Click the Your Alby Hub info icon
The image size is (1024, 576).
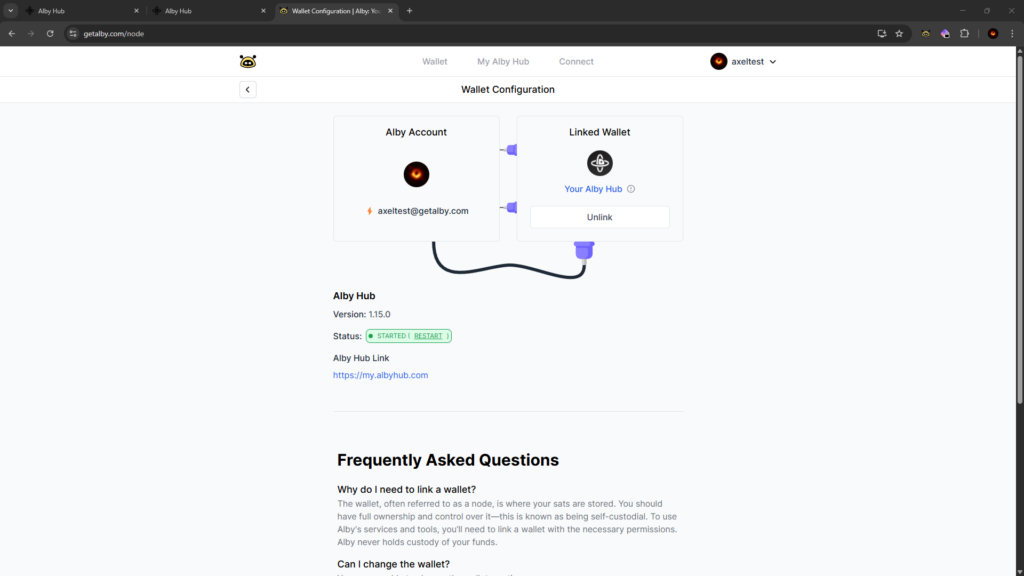pyautogui.click(x=631, y=189)
